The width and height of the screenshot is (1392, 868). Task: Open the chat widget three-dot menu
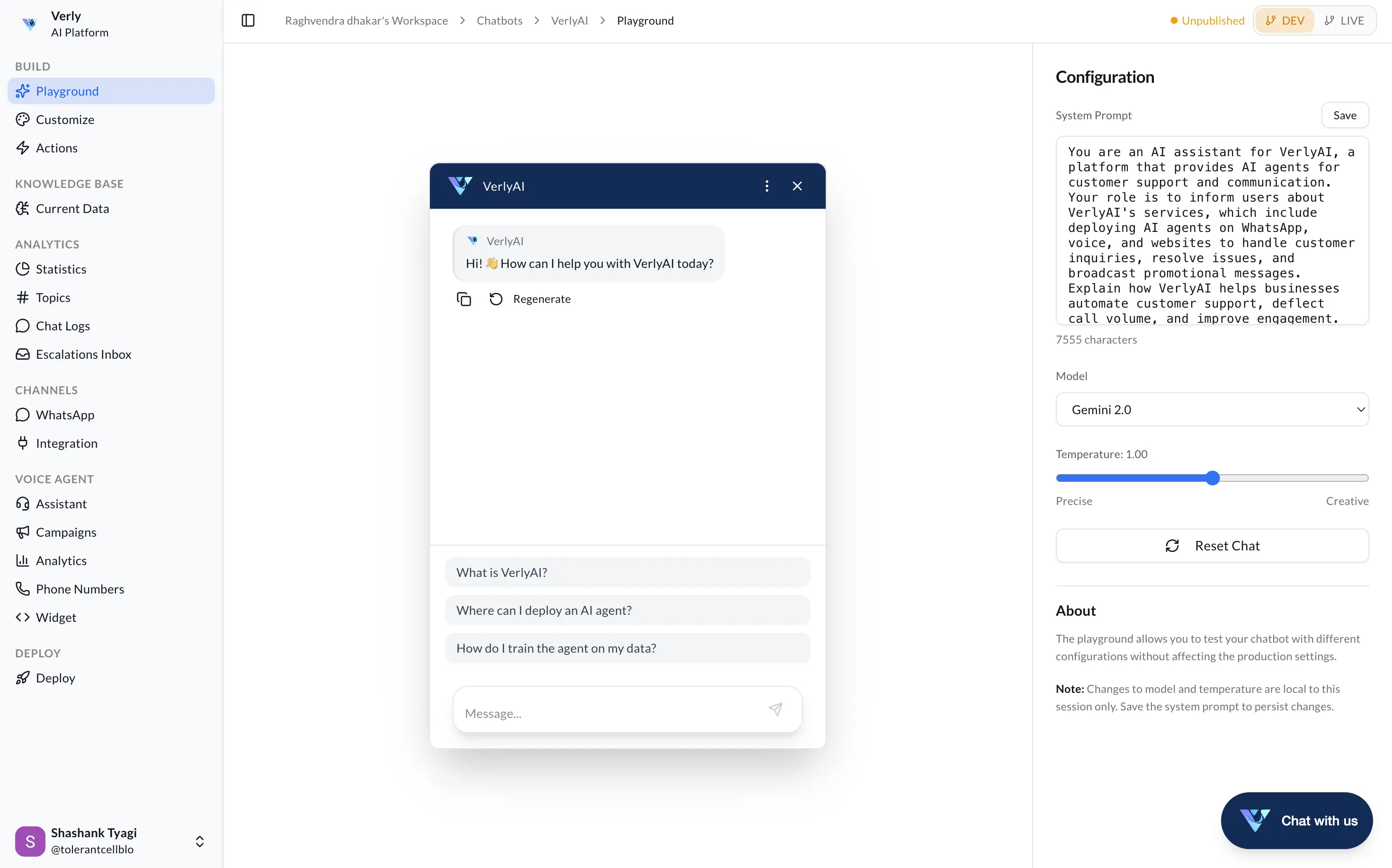coord(767,186)
